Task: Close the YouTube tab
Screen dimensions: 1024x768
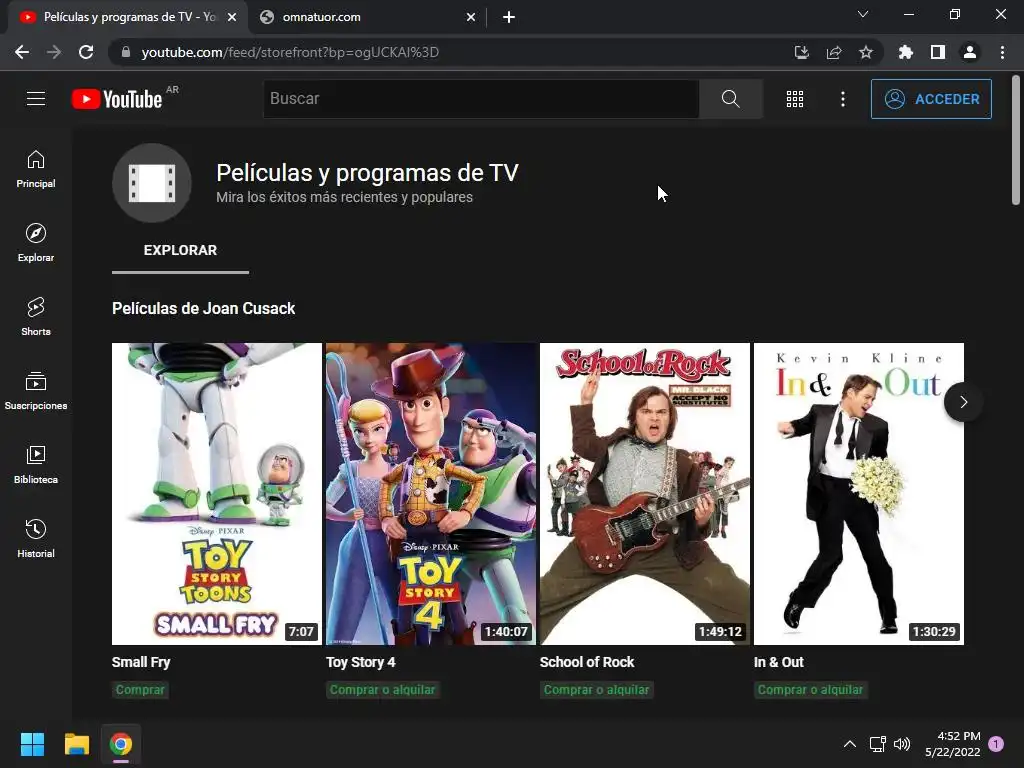Action: coord(232,17)
